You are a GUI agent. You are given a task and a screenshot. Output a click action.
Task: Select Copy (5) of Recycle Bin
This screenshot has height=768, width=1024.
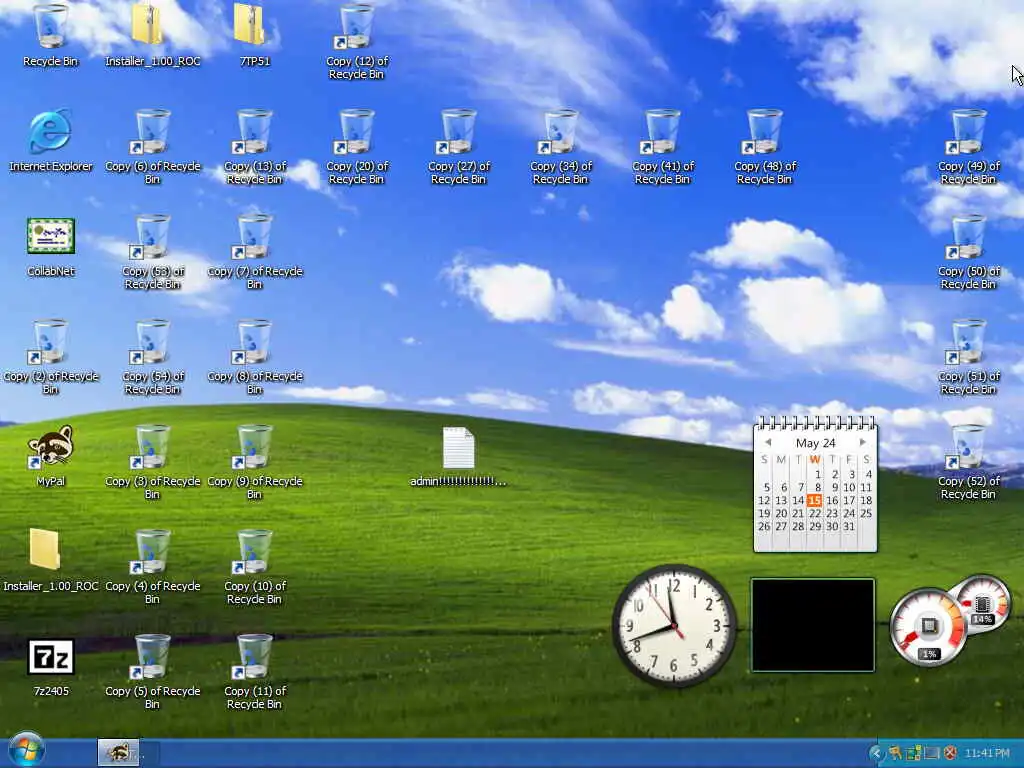coord(152,672)
